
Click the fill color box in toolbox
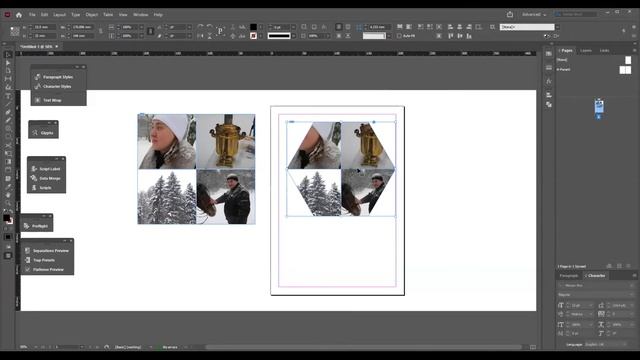pyautogui.click(x=6, y=218)
